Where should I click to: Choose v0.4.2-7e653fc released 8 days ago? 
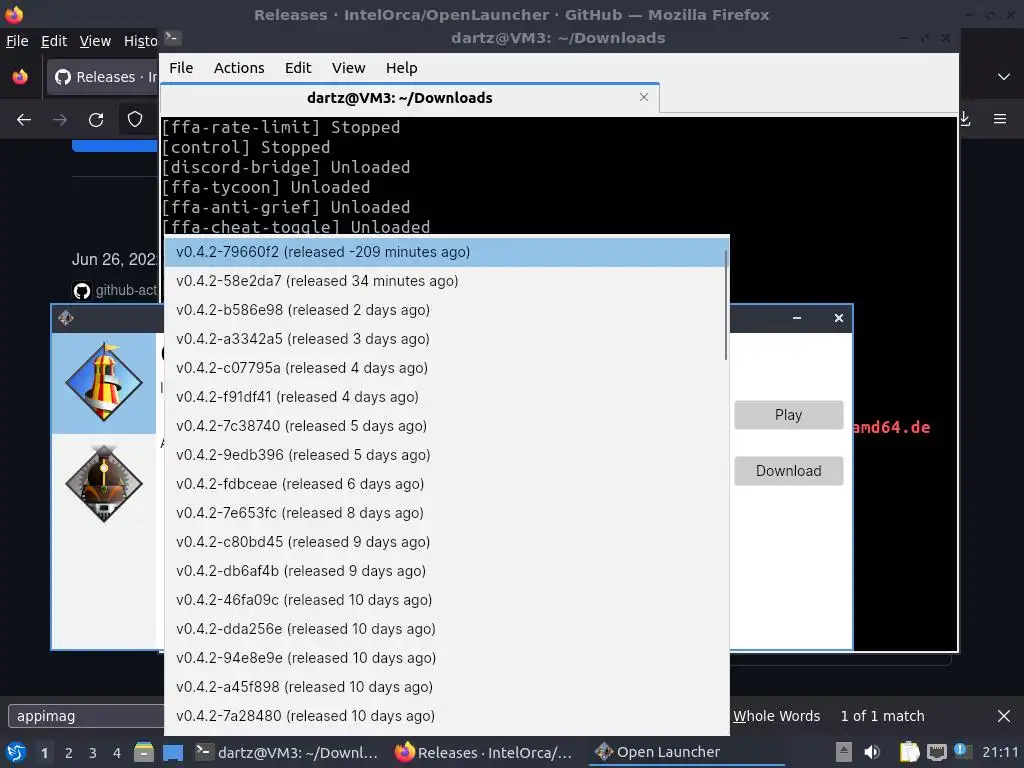[x=444, y=513]
